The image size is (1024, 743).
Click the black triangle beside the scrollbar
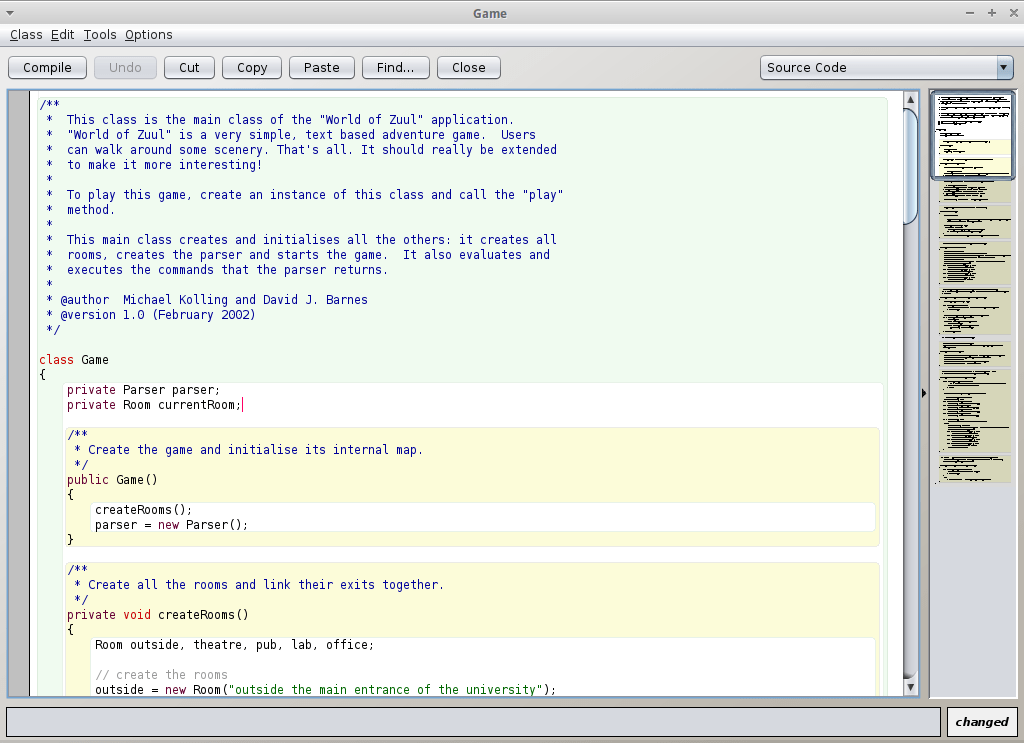click(x=922, y=392)
